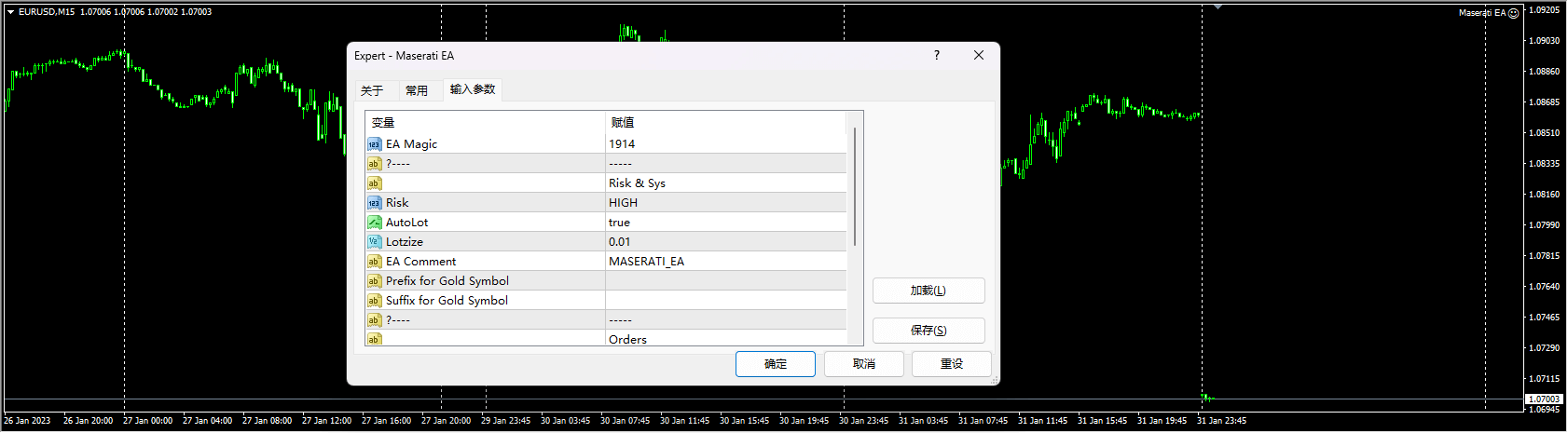This screenshot has height=433, width=1568.
Task: Click the Lotzize decimal type icon
Action: pyautogui.click(x=374, y=242)
